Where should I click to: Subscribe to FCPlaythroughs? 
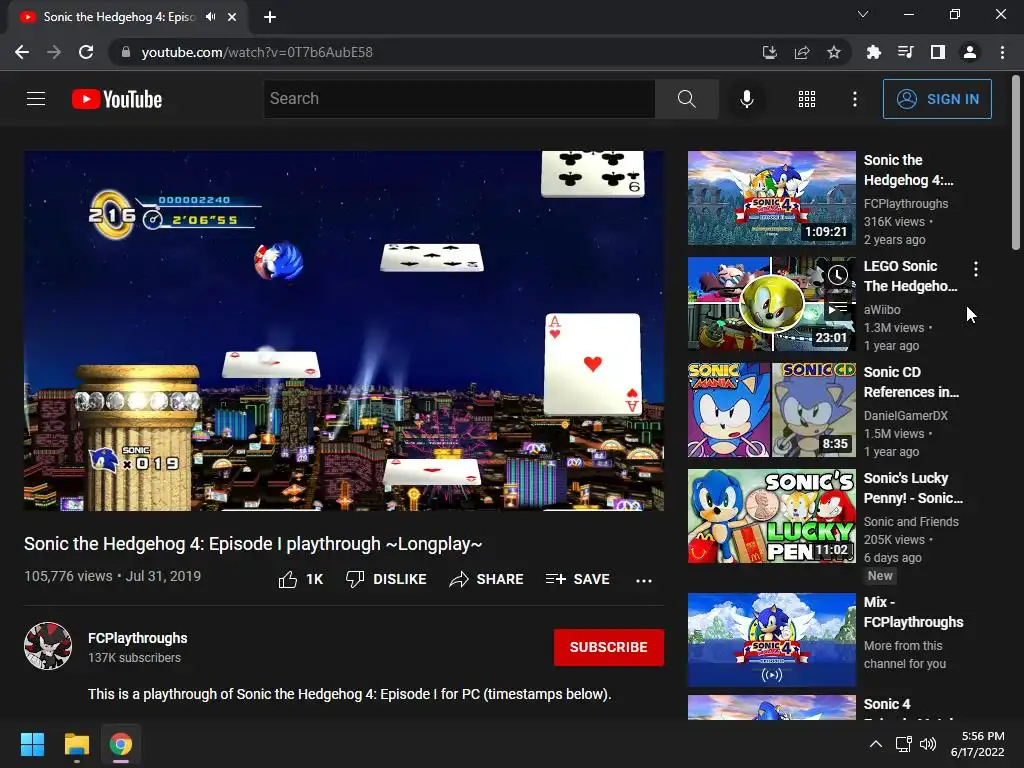pyautogui.click(x=609, y=647)
